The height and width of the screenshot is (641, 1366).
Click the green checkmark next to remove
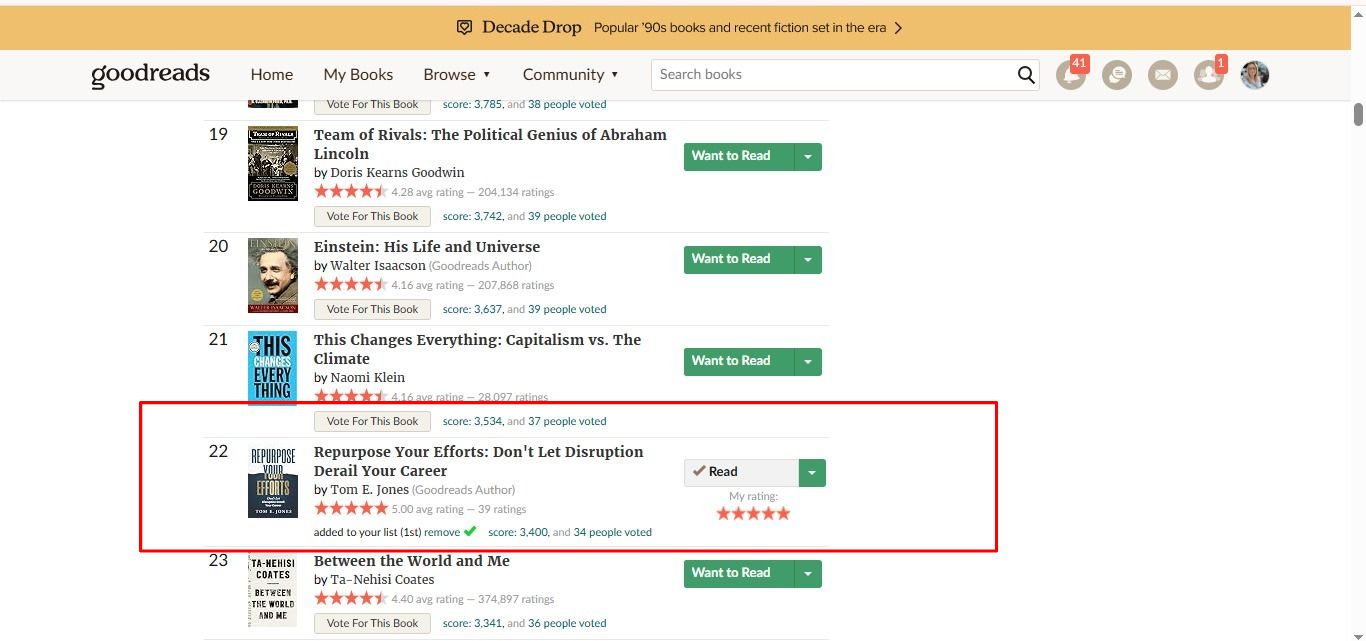(470, 531)
